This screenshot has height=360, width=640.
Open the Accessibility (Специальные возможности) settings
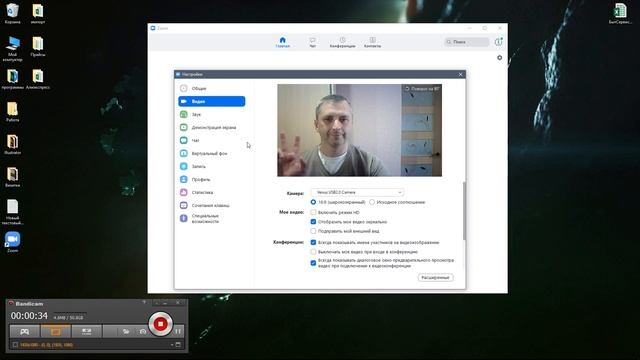tap(211, 218)
